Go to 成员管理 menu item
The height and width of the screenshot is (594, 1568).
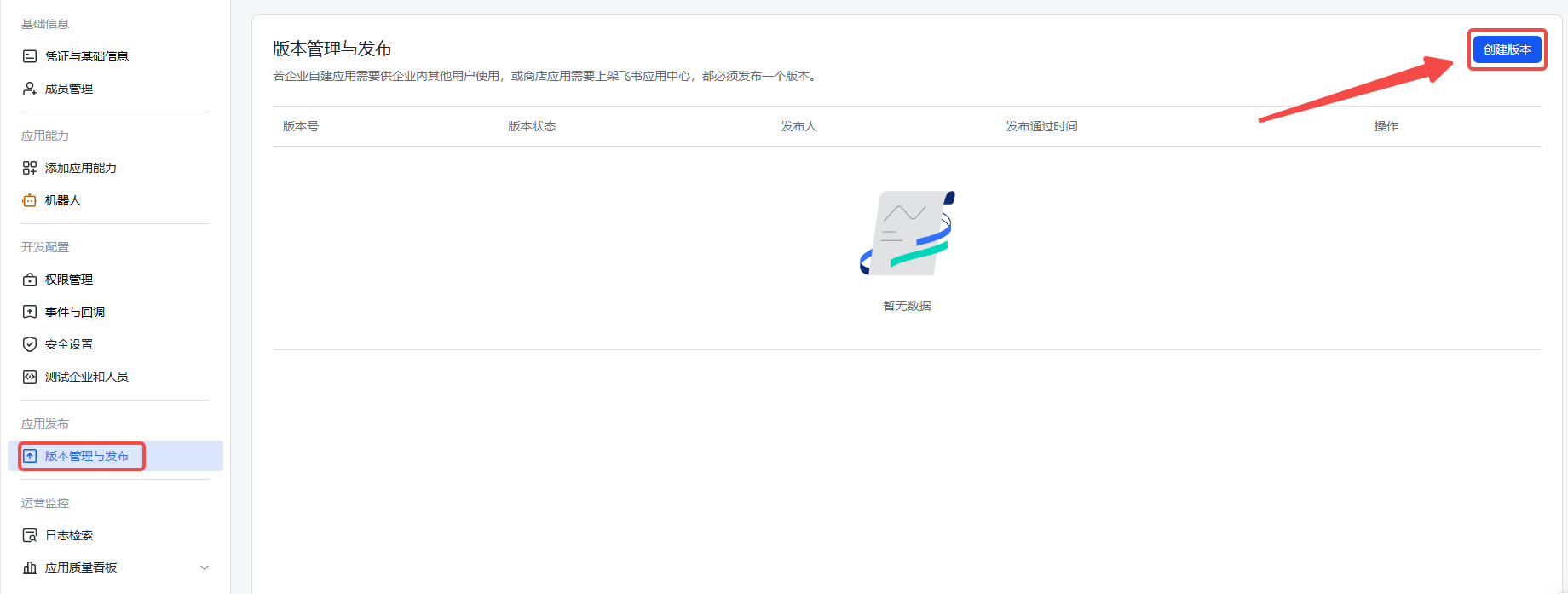click(69, 89)
